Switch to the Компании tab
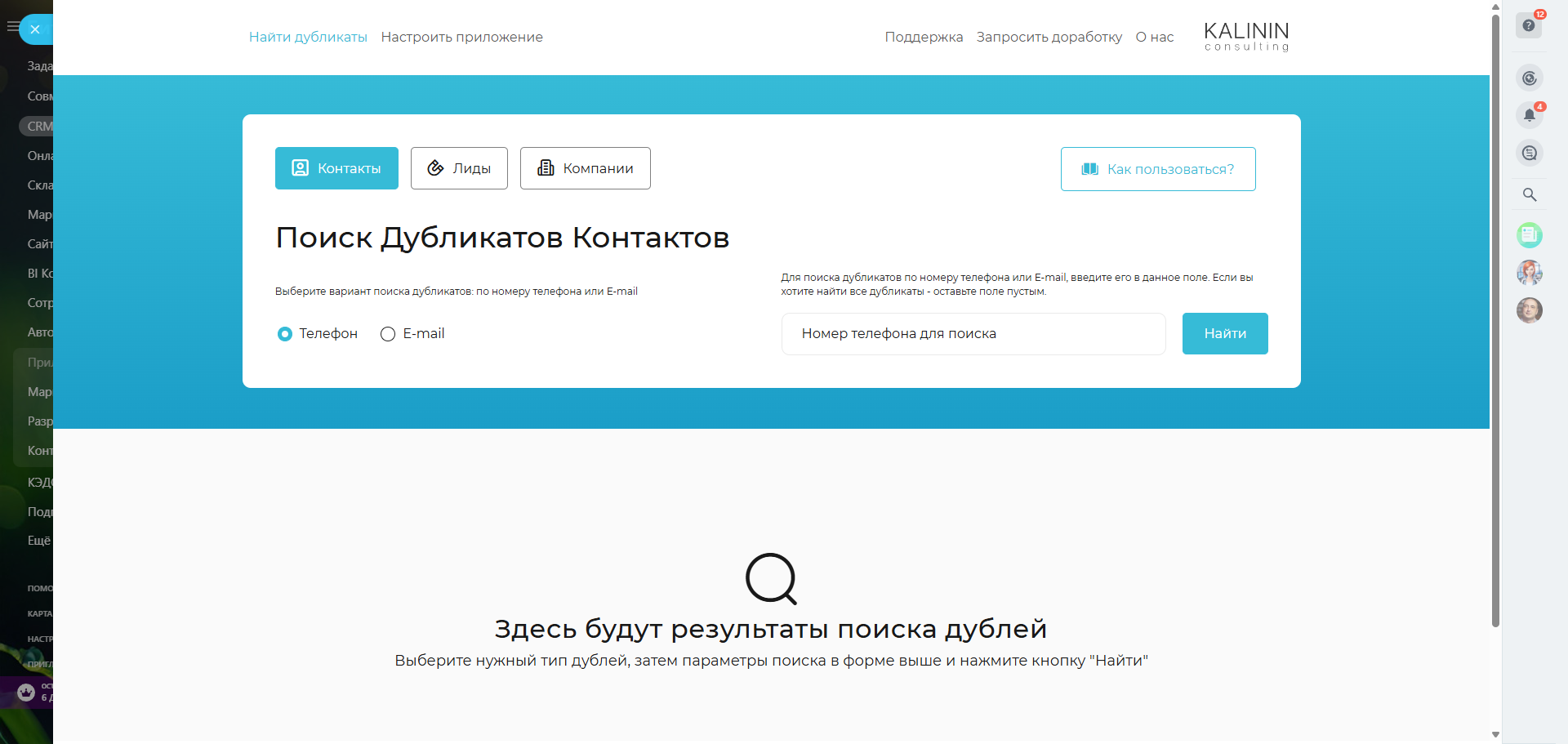The height and width of the screenshot is (744, 1568). click(x=586, y=168)
